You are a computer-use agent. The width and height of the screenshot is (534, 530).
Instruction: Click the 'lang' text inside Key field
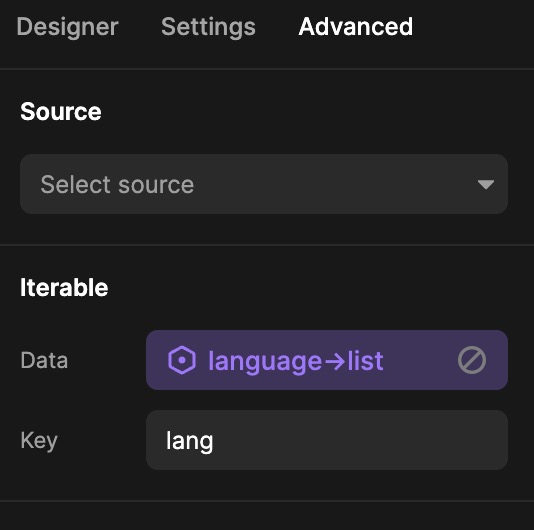point(189,441)
